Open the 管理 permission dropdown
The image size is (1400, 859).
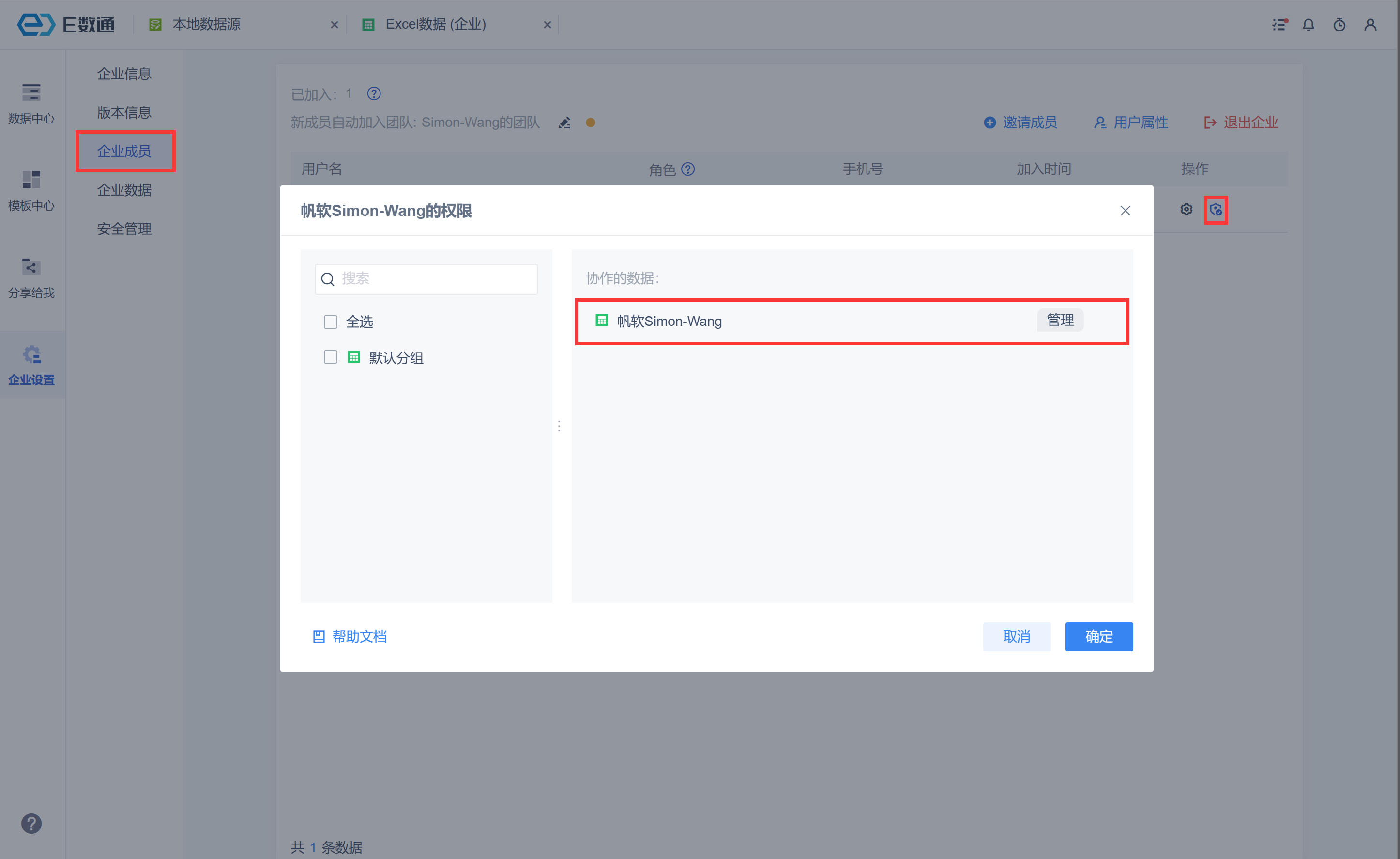click(x=1060, y=320)
